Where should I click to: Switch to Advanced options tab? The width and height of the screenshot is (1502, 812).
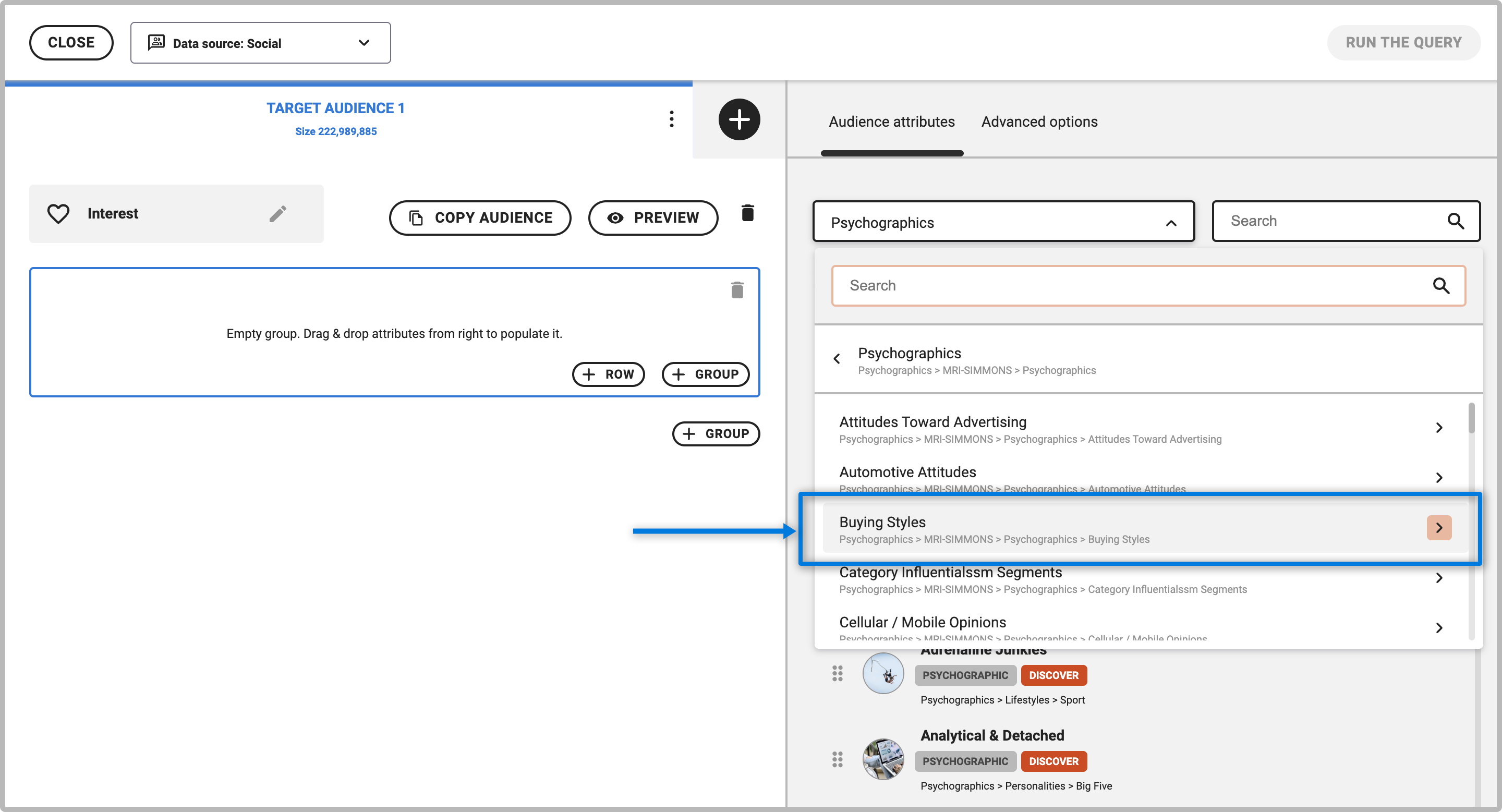(1039, 122)
